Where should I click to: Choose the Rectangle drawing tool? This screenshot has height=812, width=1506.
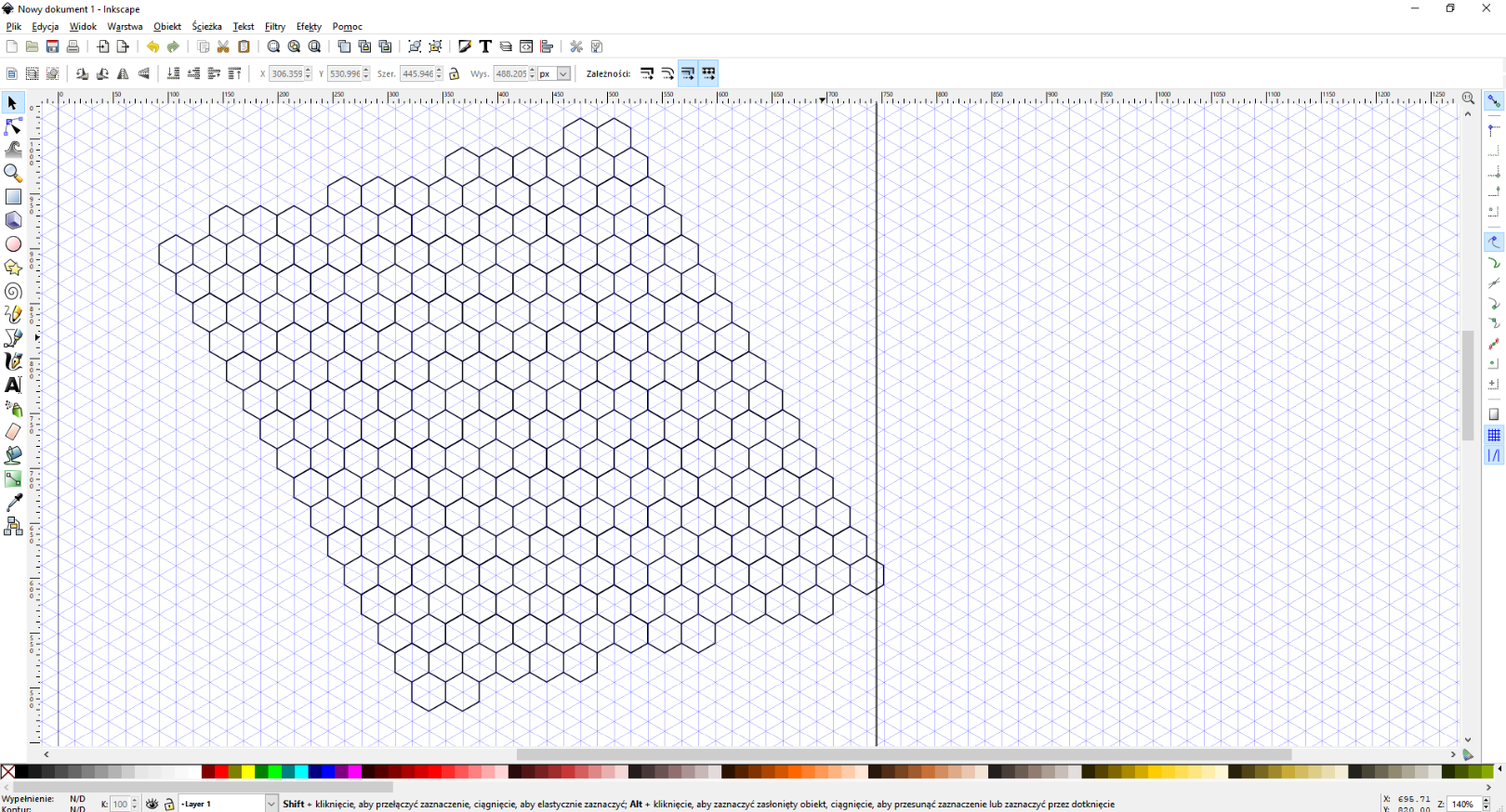pyautogui.click(x=13, y=197)
